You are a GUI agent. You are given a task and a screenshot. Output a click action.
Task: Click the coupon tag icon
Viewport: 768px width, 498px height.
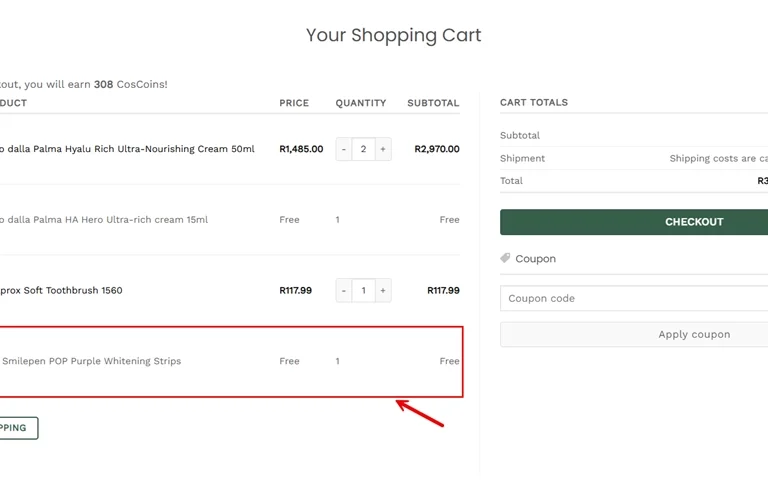[x=505, y=258]
